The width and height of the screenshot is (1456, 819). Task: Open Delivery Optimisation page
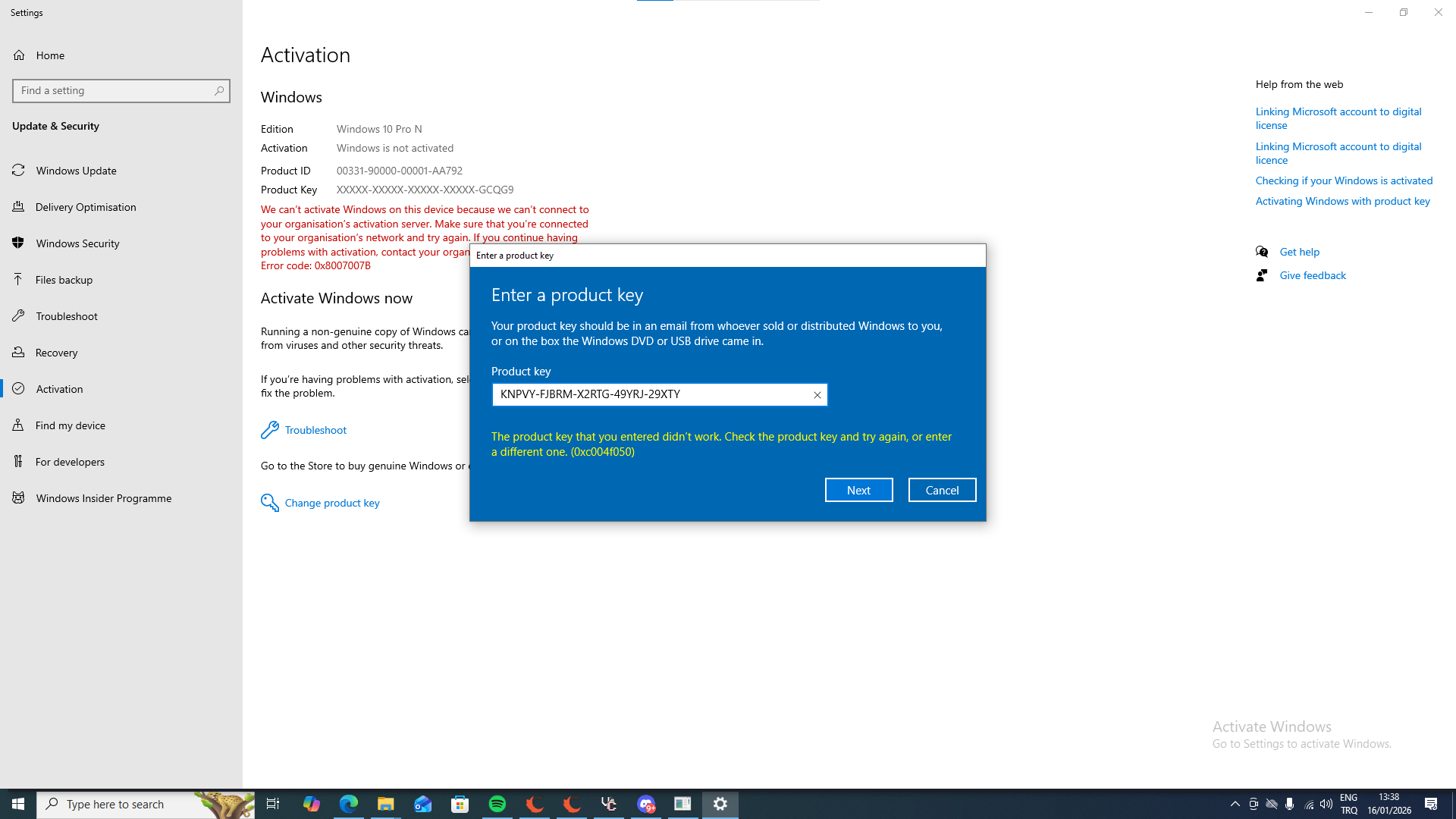pyautogui.click(x=121, y=207)
